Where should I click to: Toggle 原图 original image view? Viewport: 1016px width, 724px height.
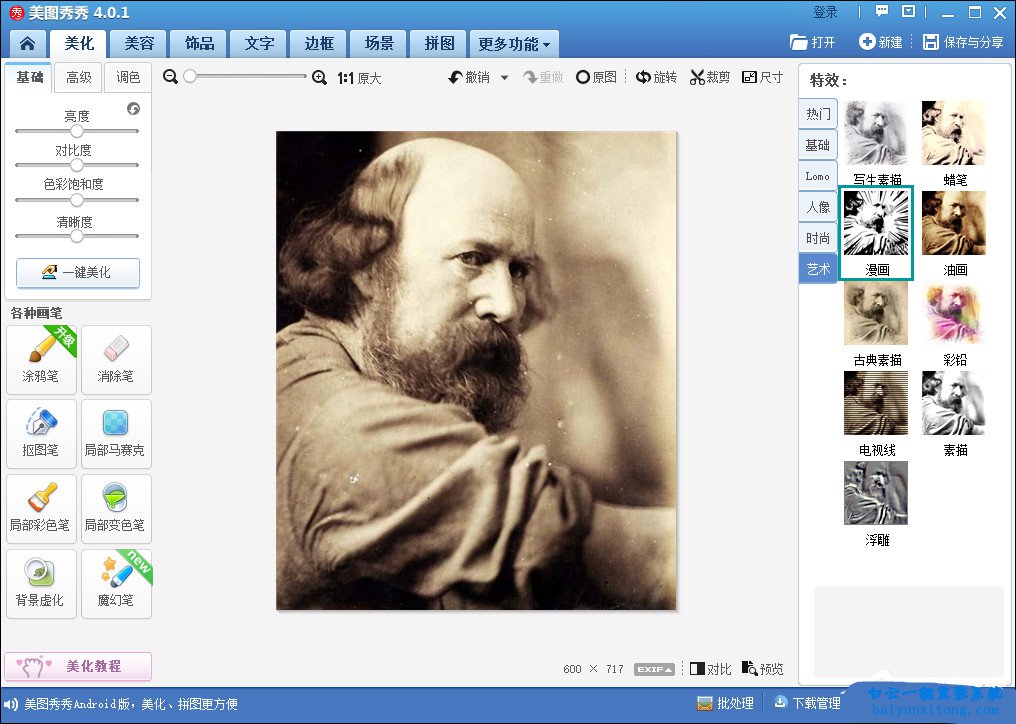pos(596,78)
